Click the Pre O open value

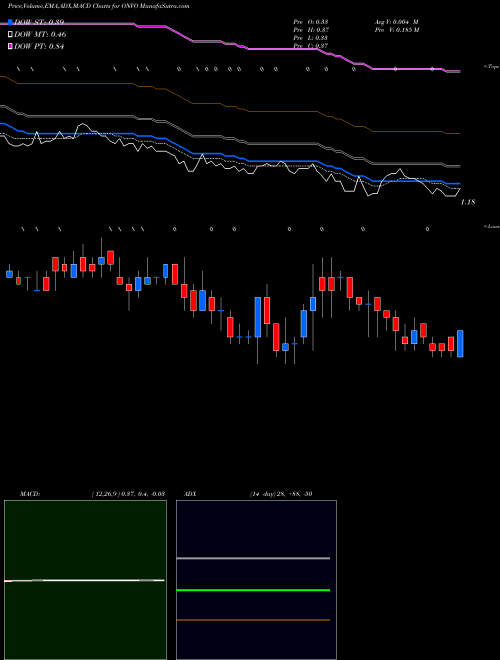[311, 22]
